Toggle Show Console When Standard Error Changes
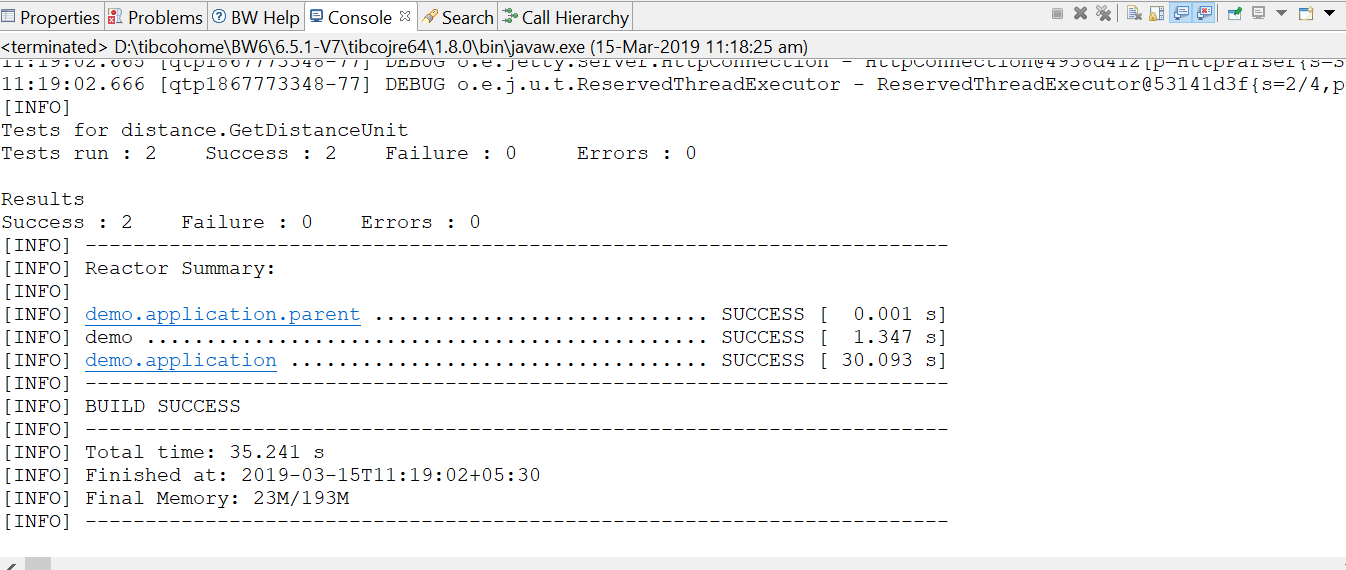 coord(1204,13)
